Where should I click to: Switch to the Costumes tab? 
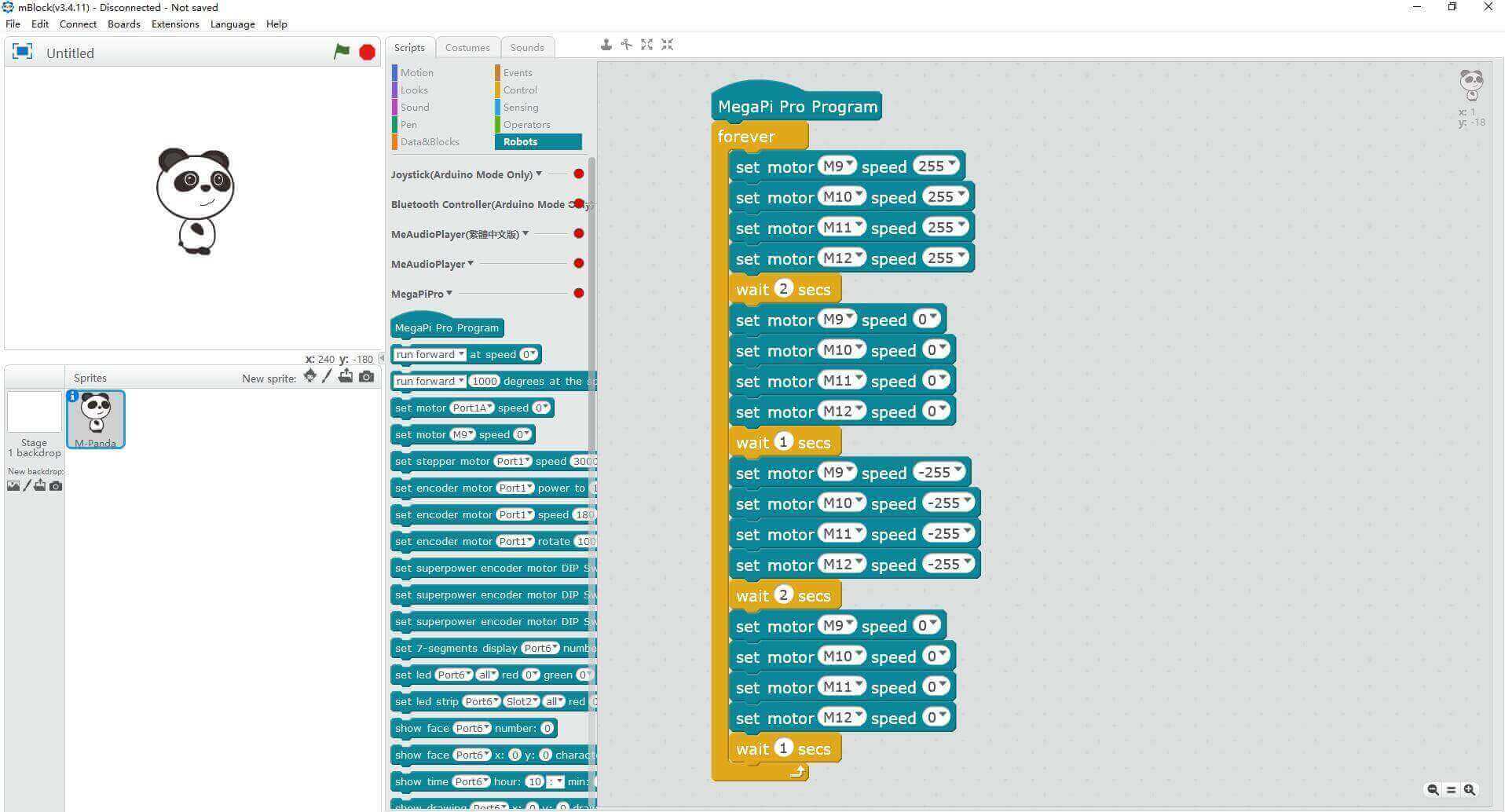tap(467, 47)
